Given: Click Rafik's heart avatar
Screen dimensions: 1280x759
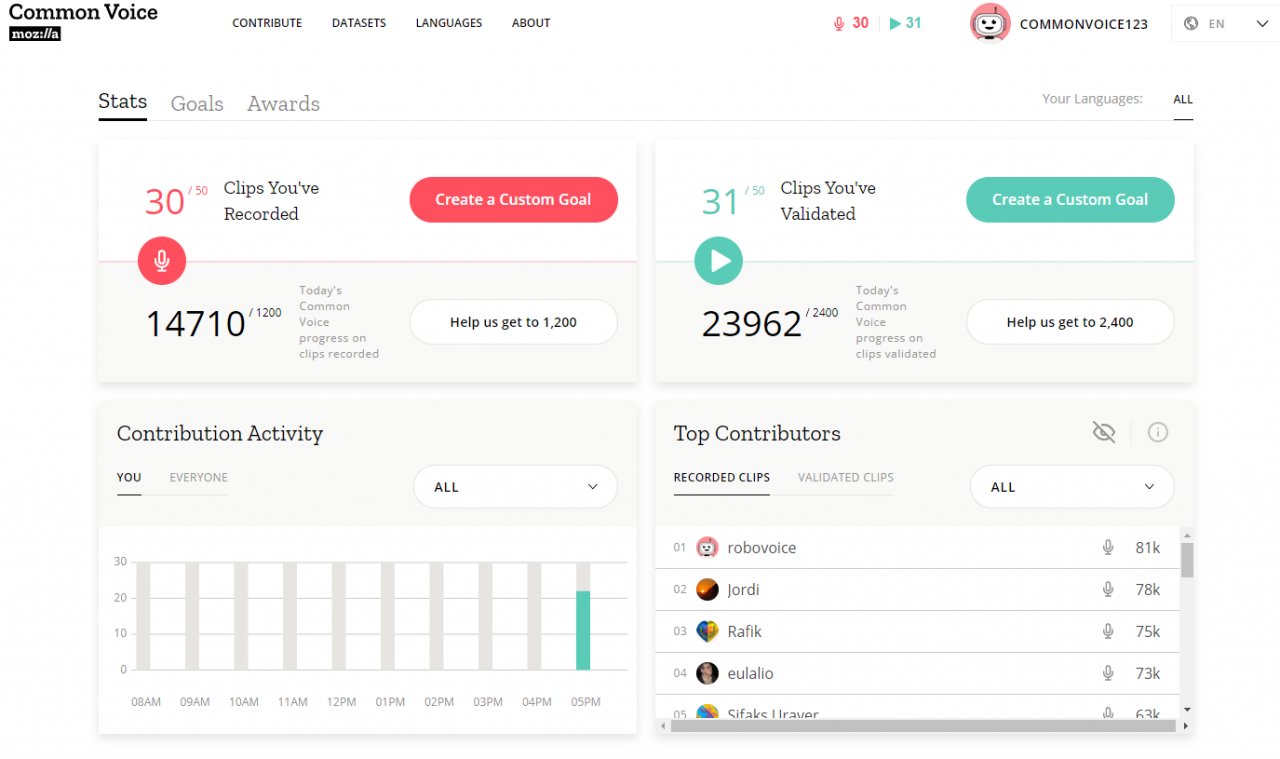Looking at the screenshot, I should pos(707,631).
